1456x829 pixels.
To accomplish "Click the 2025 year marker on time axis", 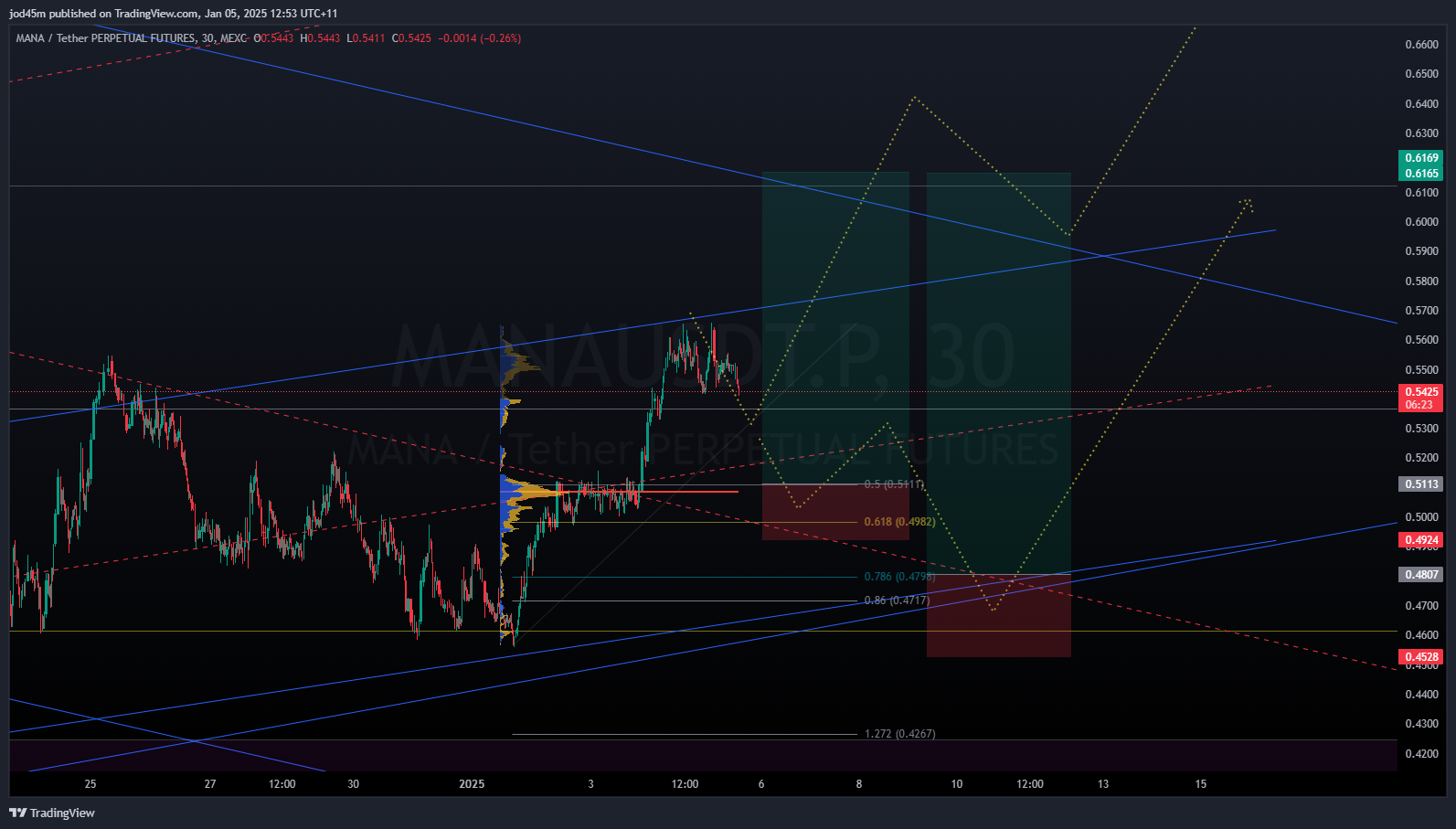I will [472, 784].
